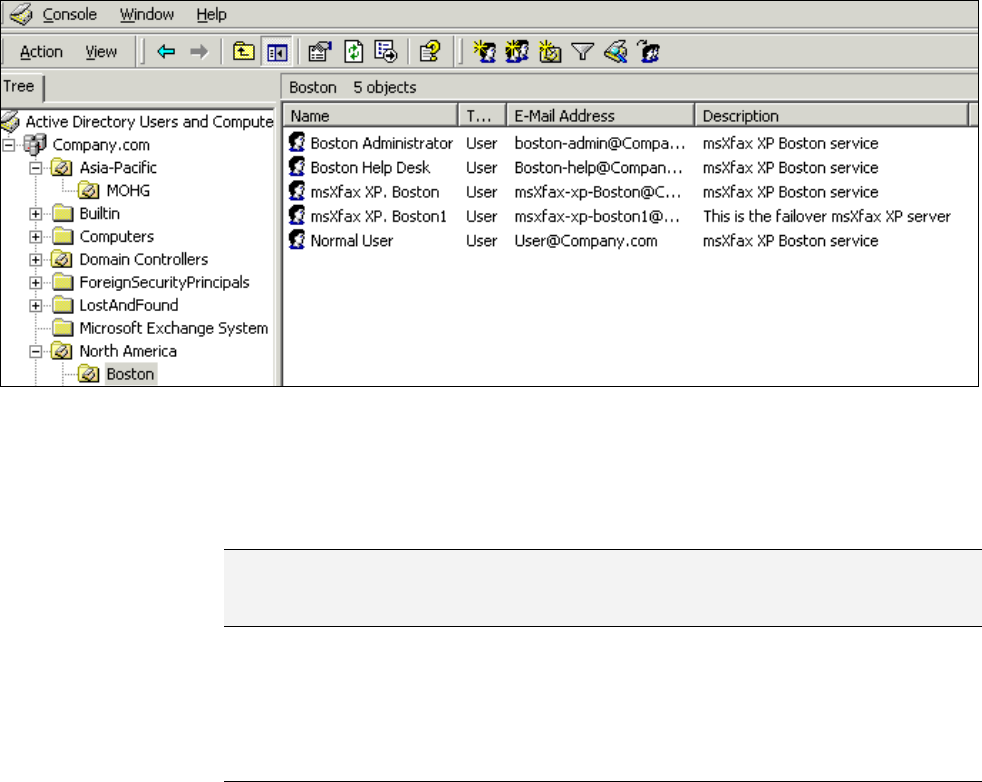This screenshot has width=982, height=782.
Task: Create a new group with toolbar icon
Action: pyautogui.click(x=517, y=51)
